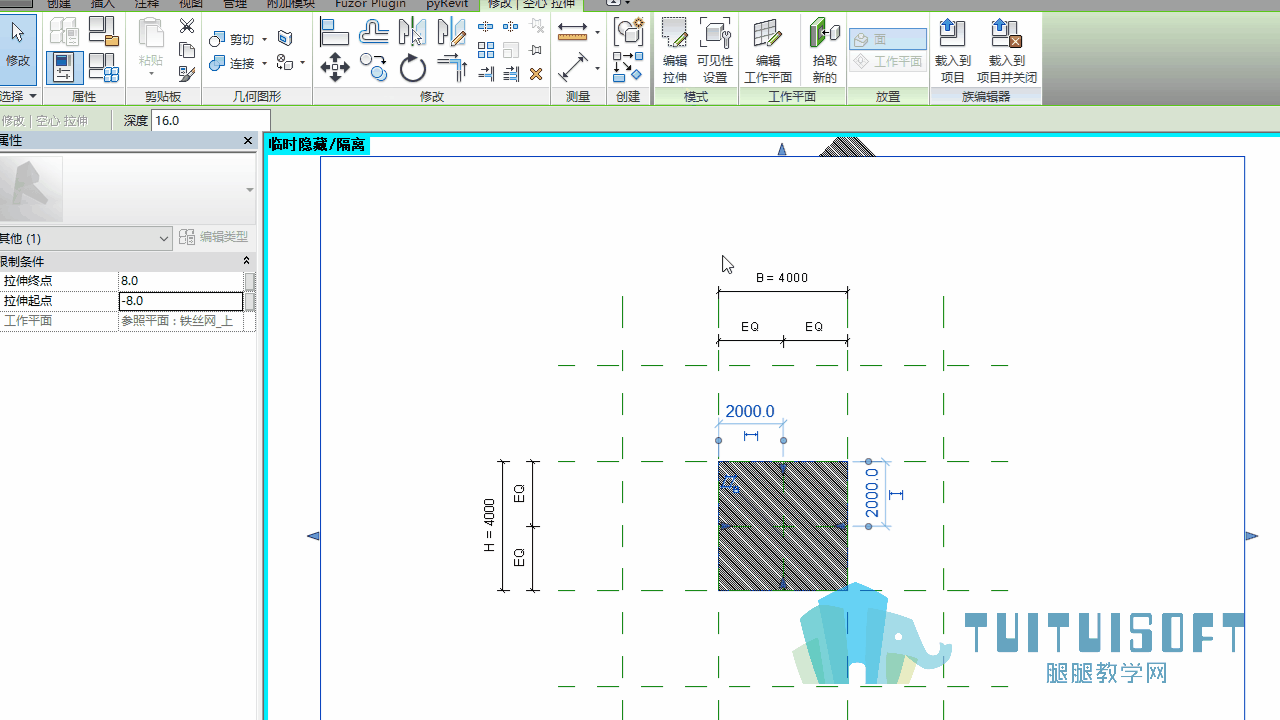Toggle the 工作平面 placement option

888,61
